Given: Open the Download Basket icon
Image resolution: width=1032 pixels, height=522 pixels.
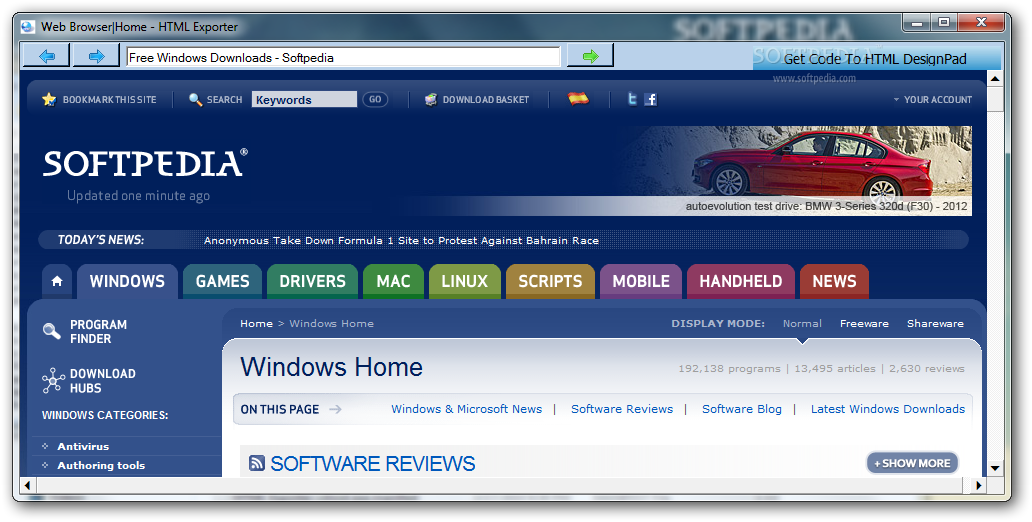Looking at the screenshot, I should 431,99.
